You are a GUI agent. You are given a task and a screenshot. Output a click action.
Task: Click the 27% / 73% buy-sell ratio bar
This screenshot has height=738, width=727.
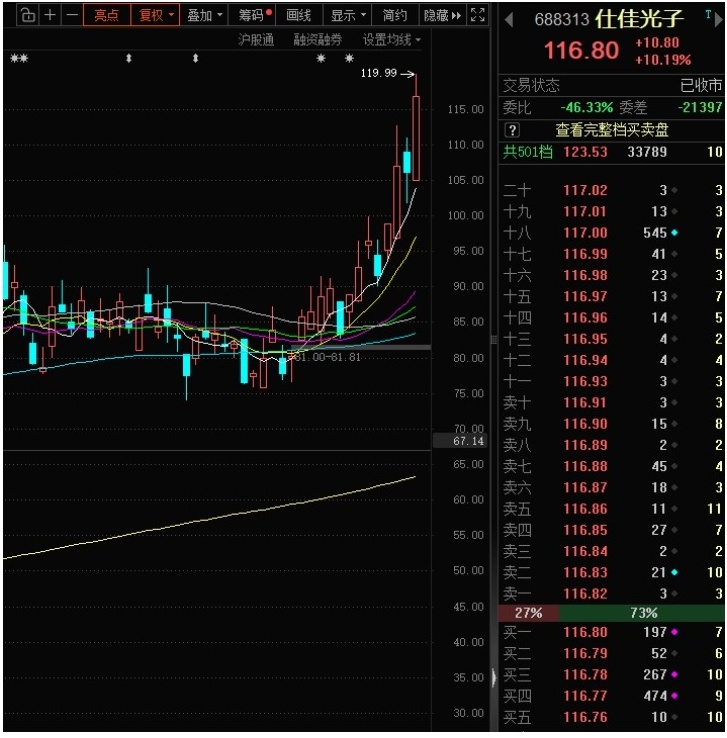pos(610,612)
